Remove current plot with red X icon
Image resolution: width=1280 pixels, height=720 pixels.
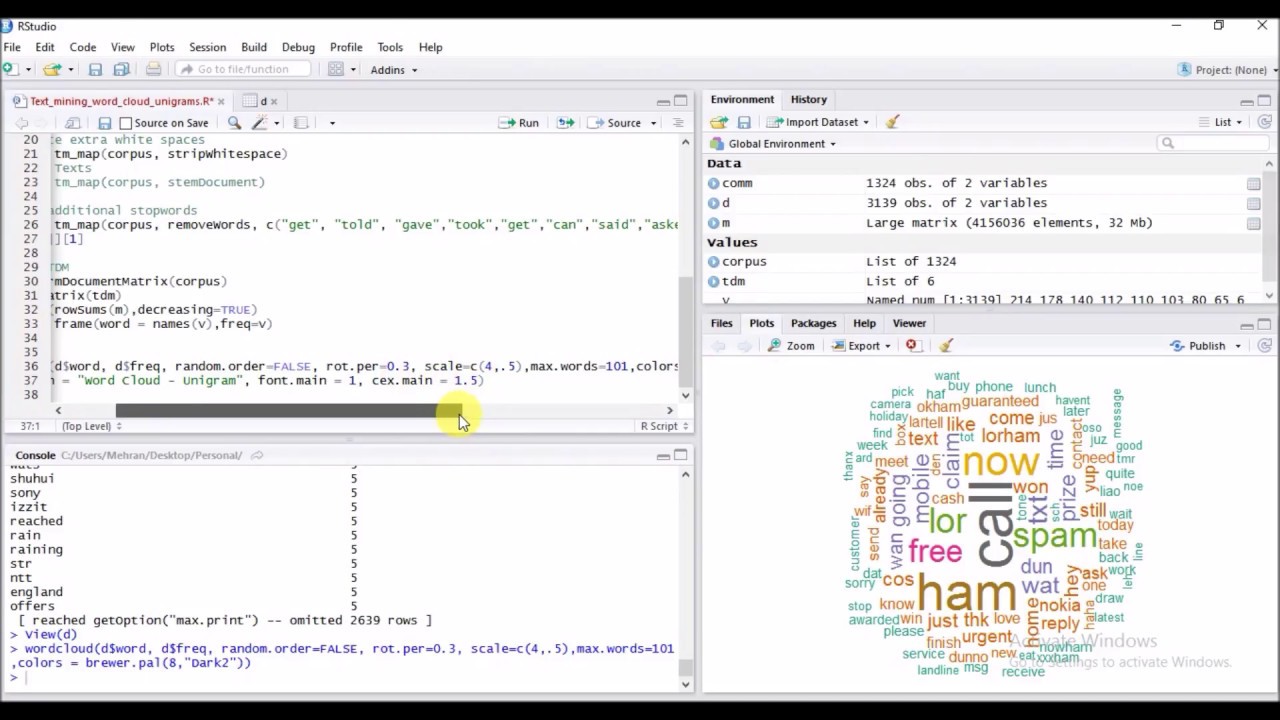pyautogui.click(x=912, y=346)
